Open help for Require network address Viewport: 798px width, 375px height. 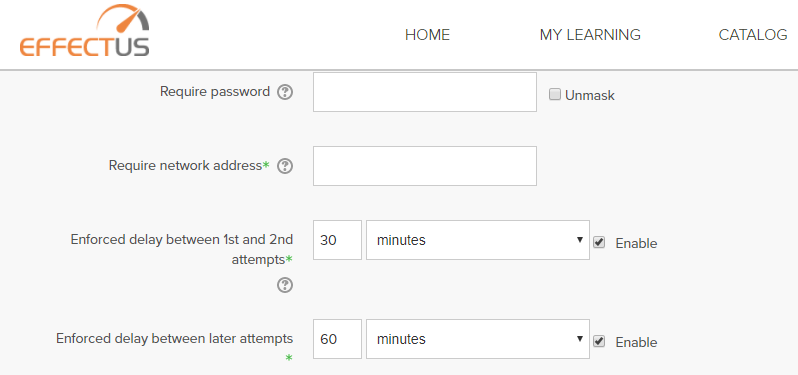285,166
